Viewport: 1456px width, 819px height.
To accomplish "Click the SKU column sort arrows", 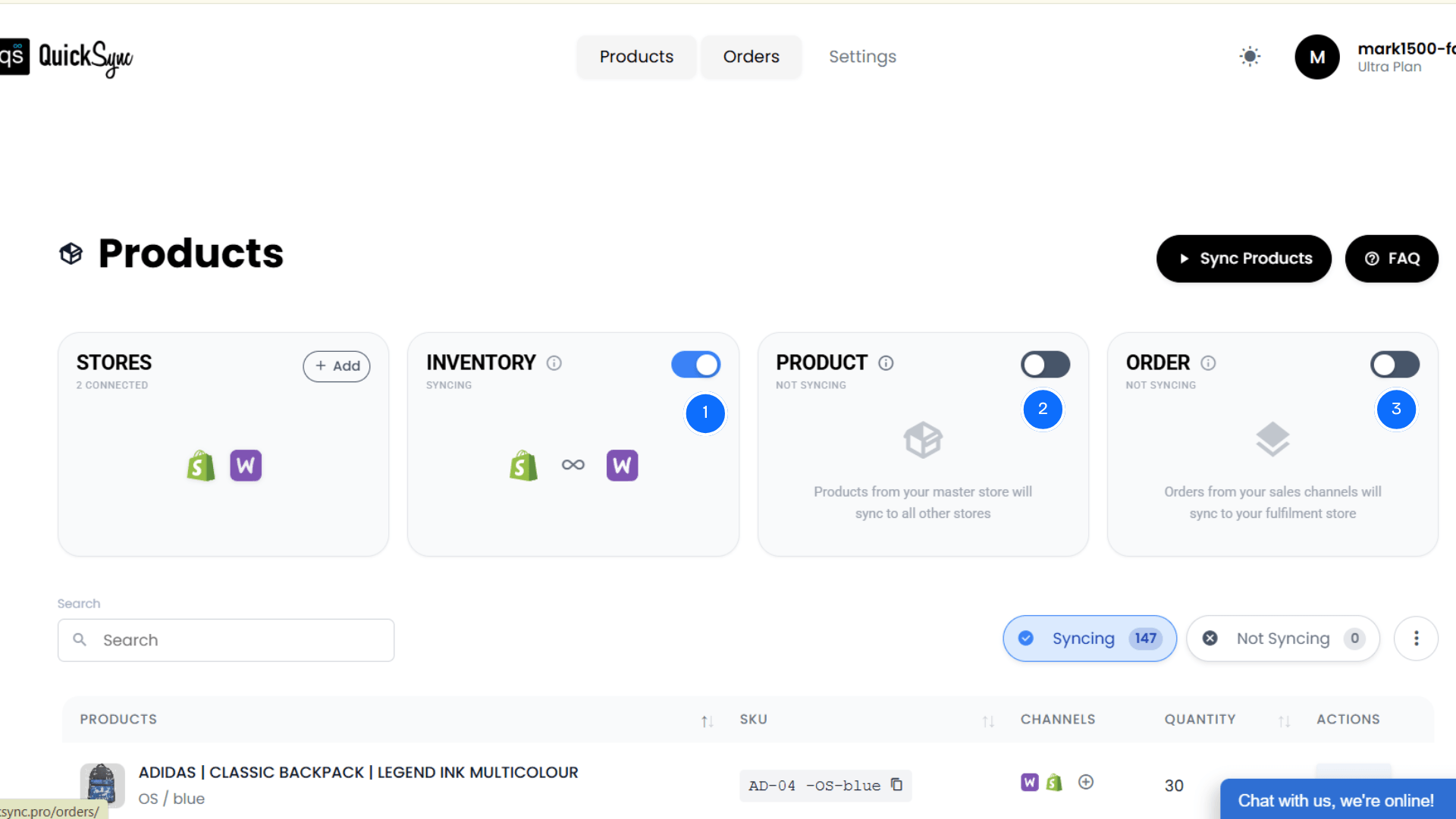I will click(987, 721).
